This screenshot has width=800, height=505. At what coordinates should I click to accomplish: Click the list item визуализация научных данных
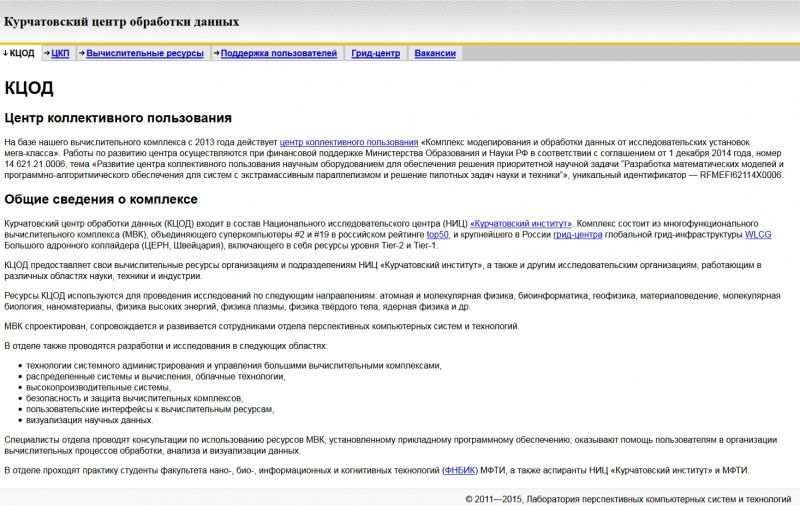pyautogui.click(x=90, y=420)
